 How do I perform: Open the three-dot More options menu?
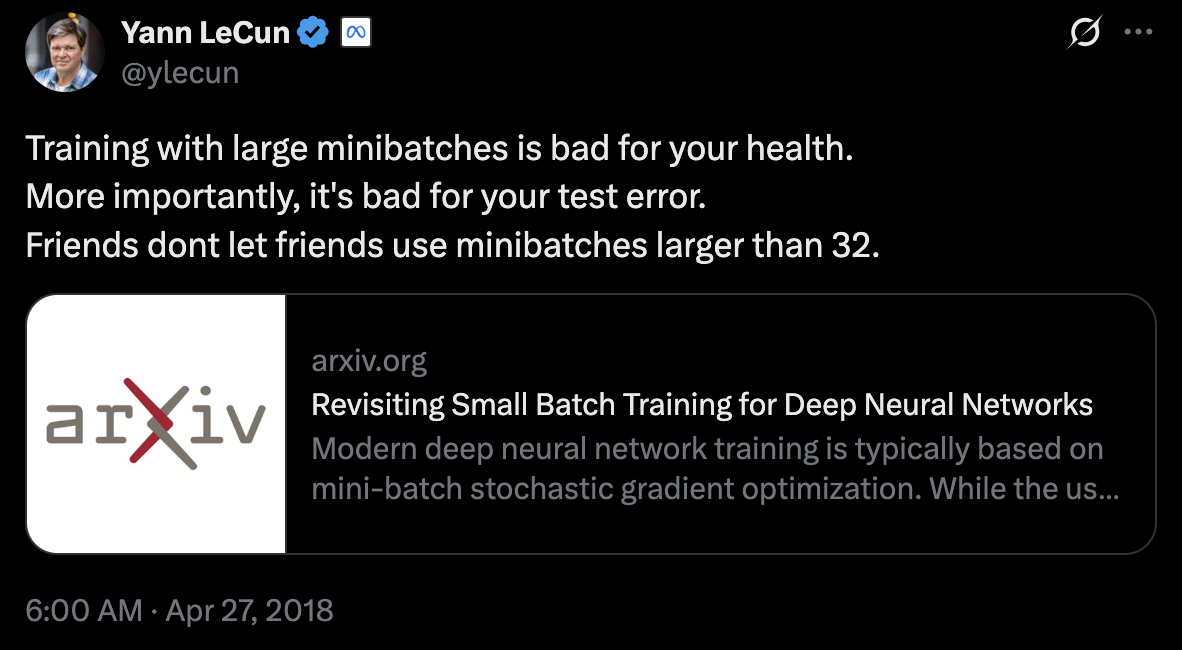1138,32
